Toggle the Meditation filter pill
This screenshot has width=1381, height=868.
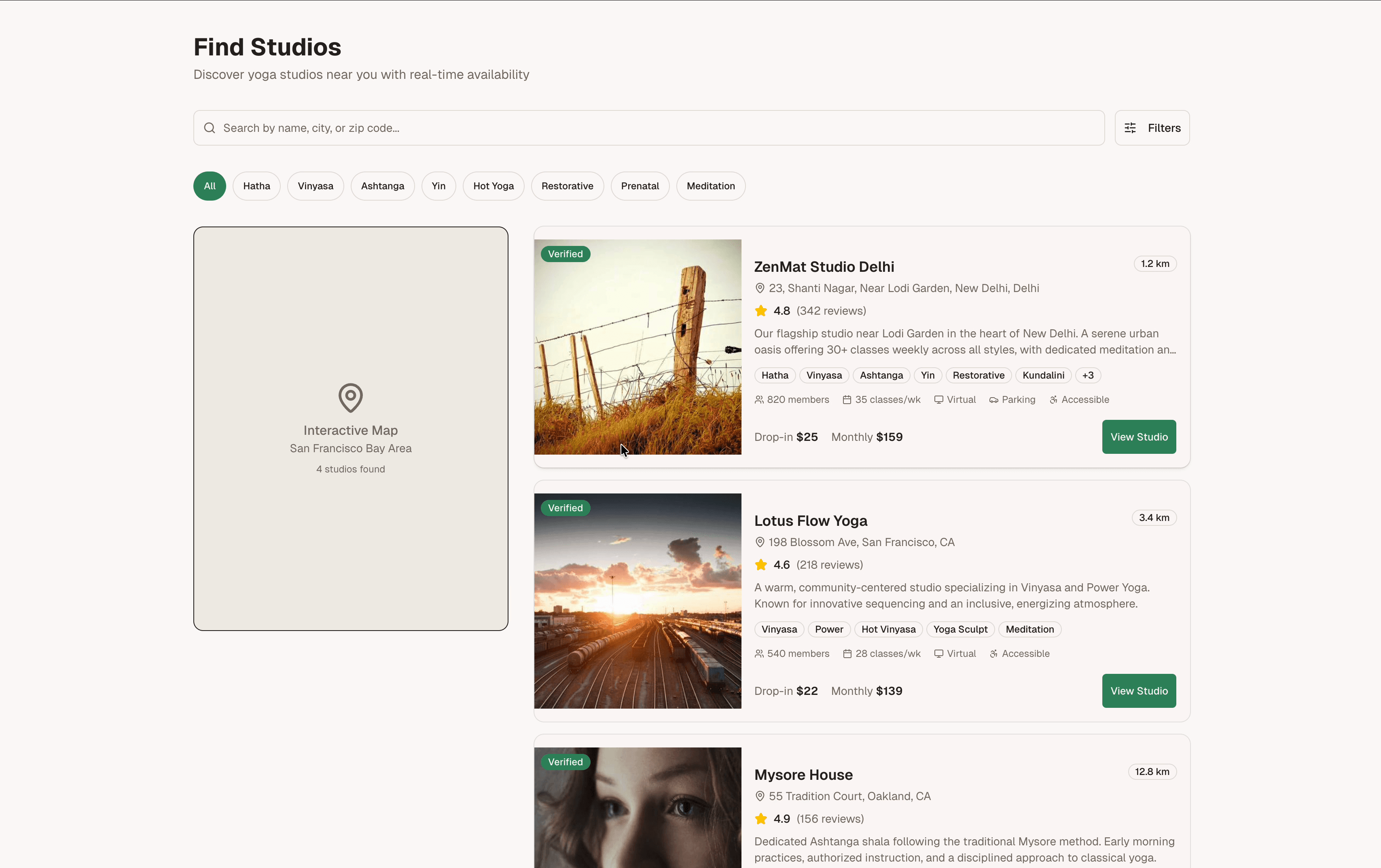(711, 186)
